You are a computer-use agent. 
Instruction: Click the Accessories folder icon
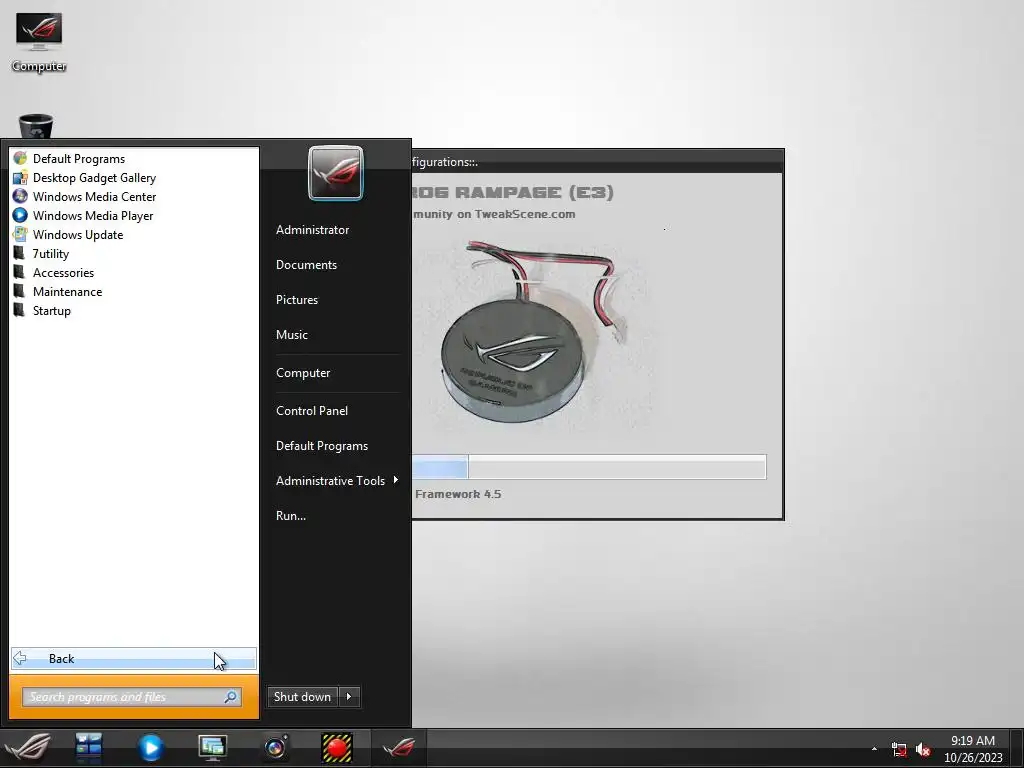(x=20, y=272)
